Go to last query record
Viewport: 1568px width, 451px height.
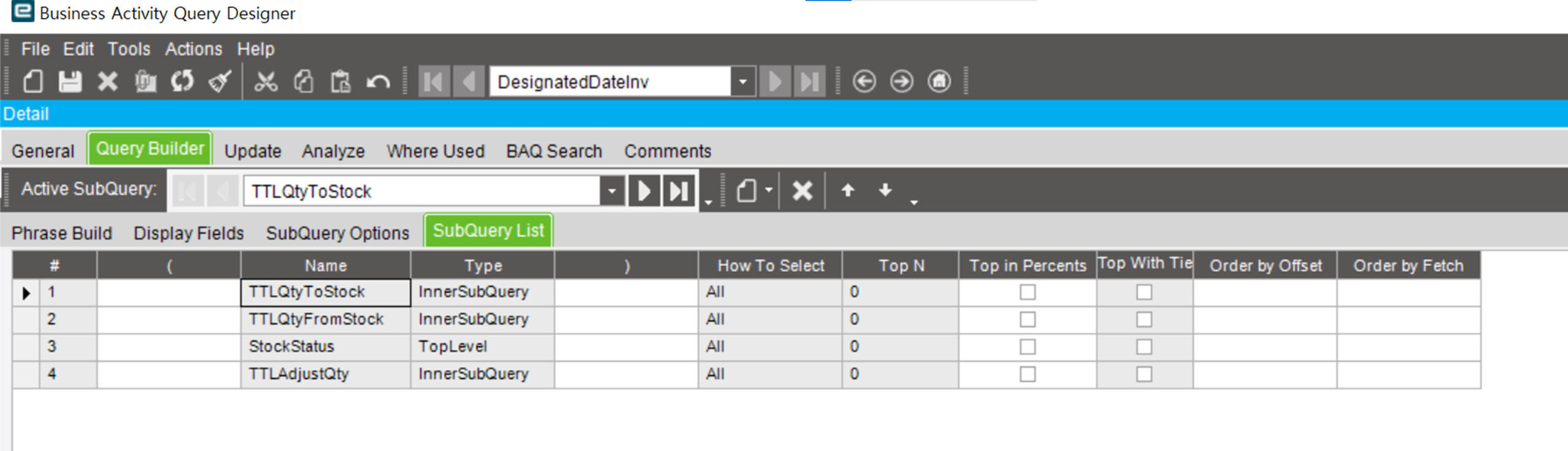pyautogui.click(x=809, y=82)
